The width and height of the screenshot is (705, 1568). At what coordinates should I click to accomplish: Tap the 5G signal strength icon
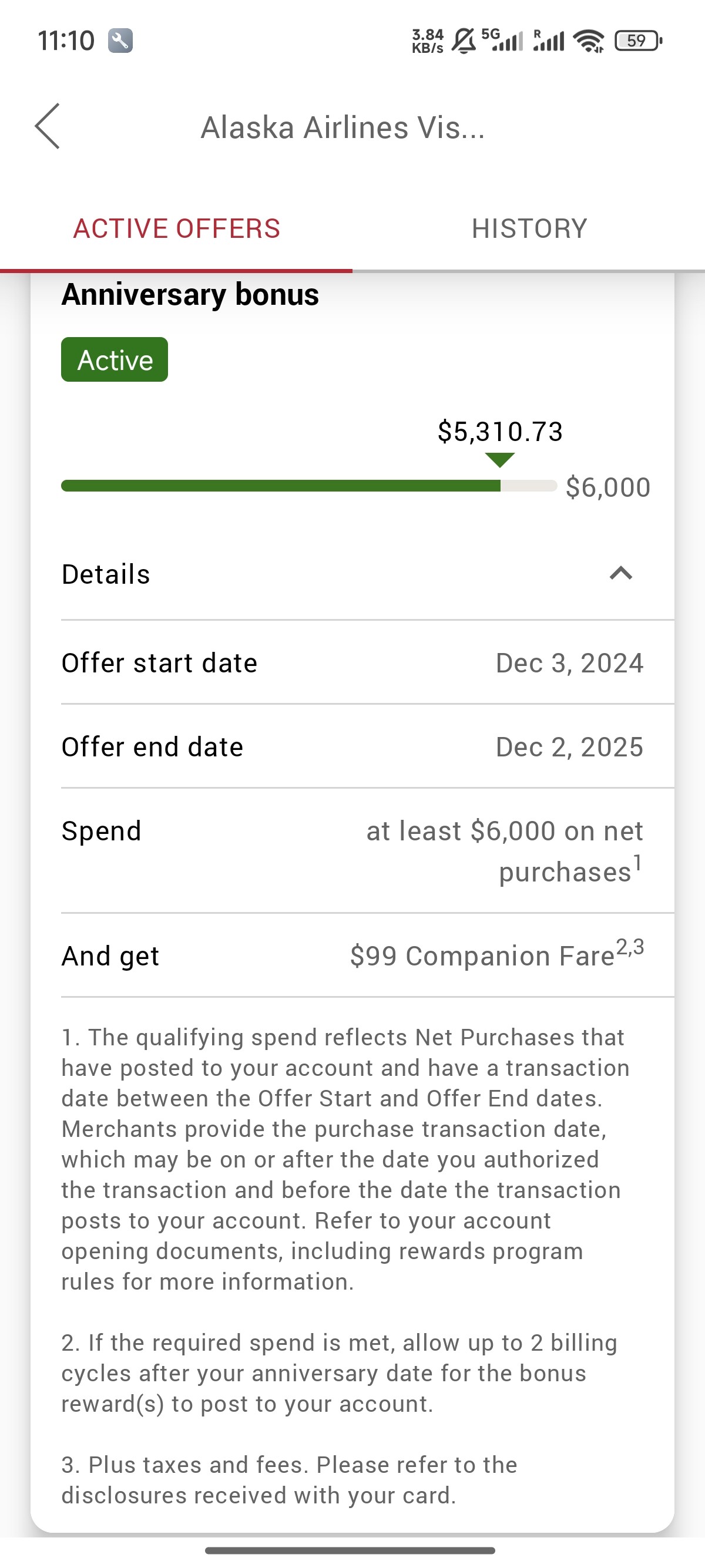(503, 39)
